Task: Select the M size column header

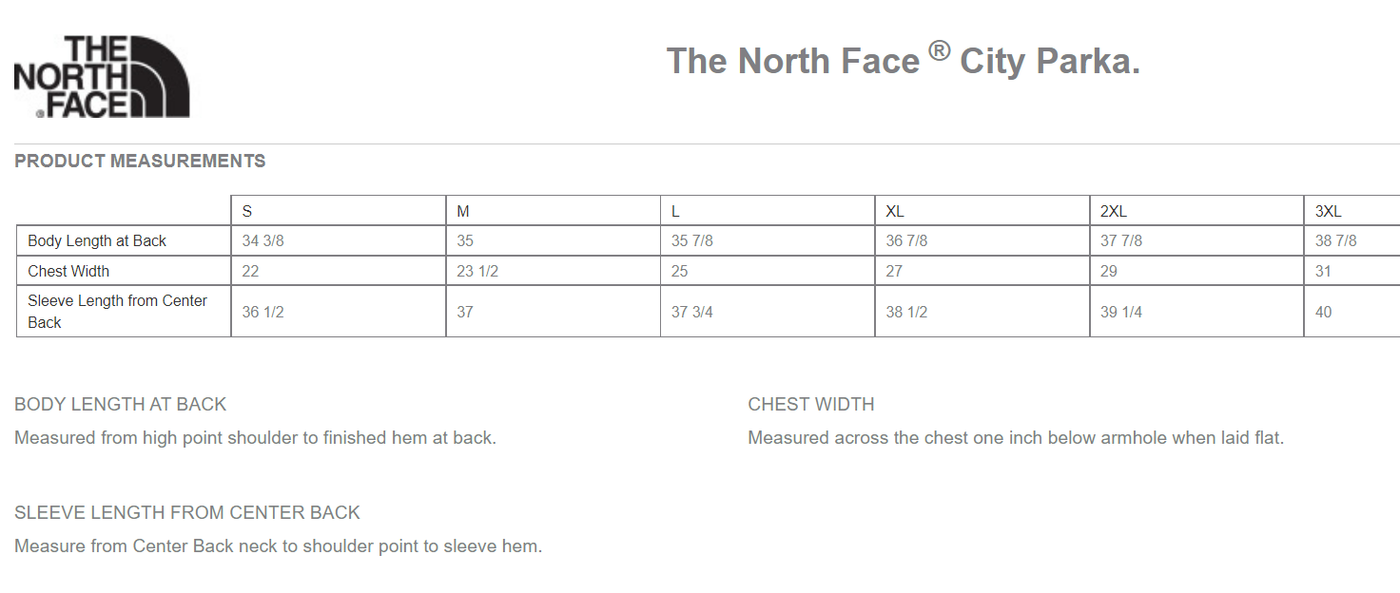Action: click(463, 211)
